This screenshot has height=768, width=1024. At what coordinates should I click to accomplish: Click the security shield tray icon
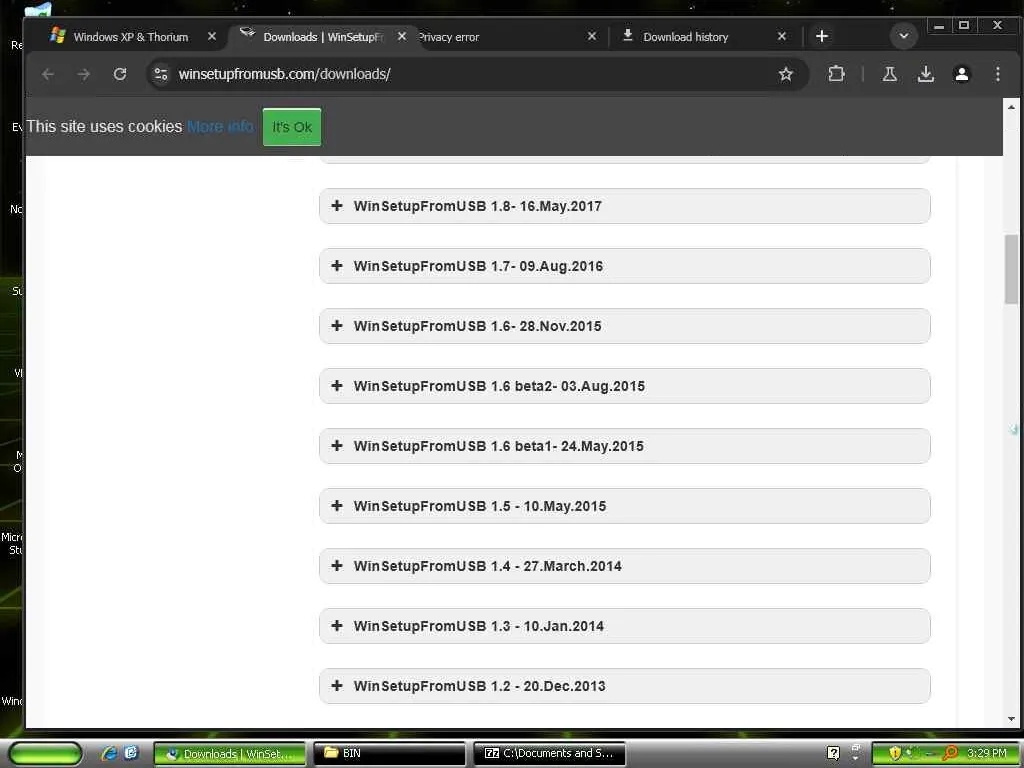(x=894, y=753)
